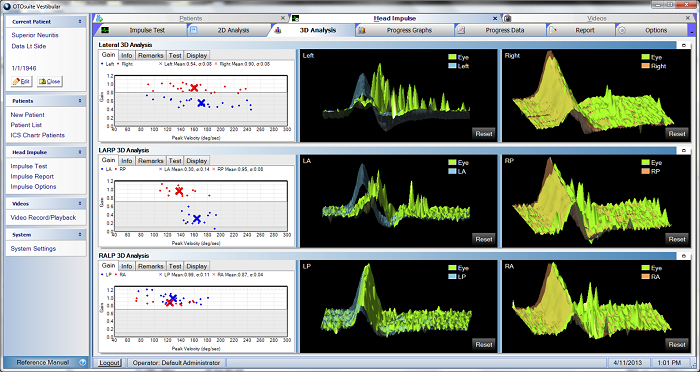The image size is (700, 372).
Task: Open Impulse Test sidebar link
Action: click(29, 166)
